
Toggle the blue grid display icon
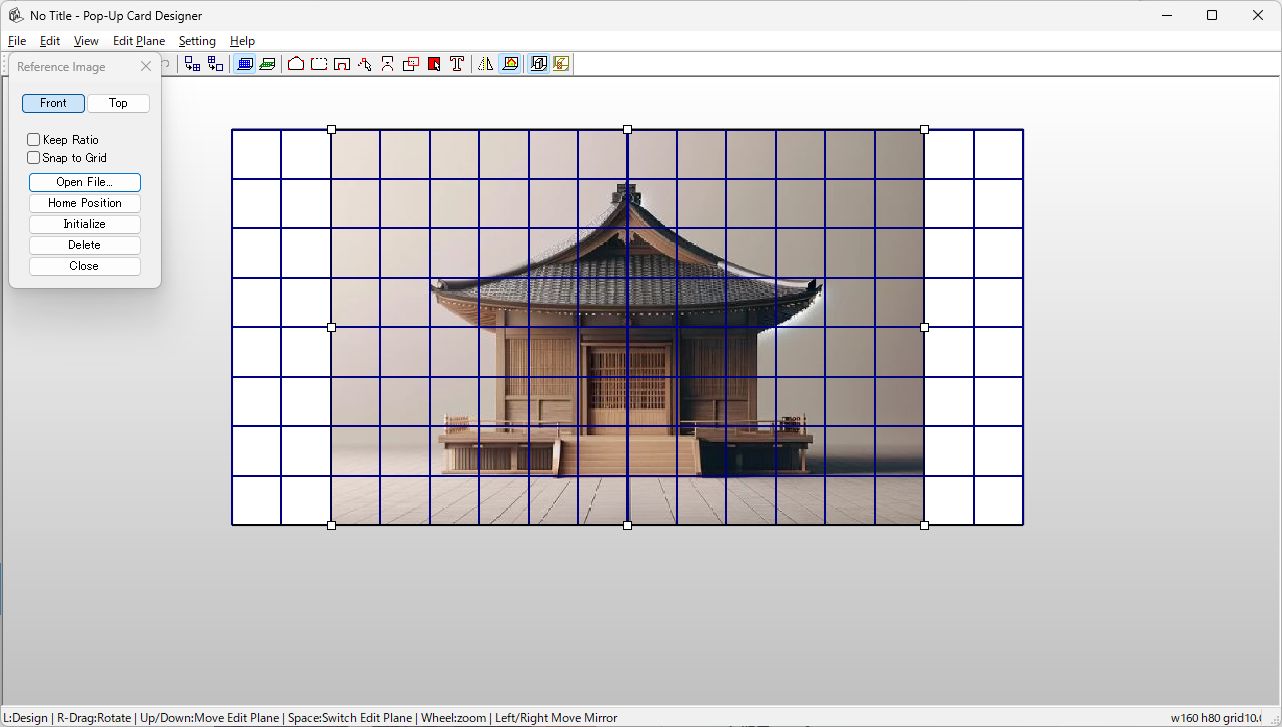[244, 63]
